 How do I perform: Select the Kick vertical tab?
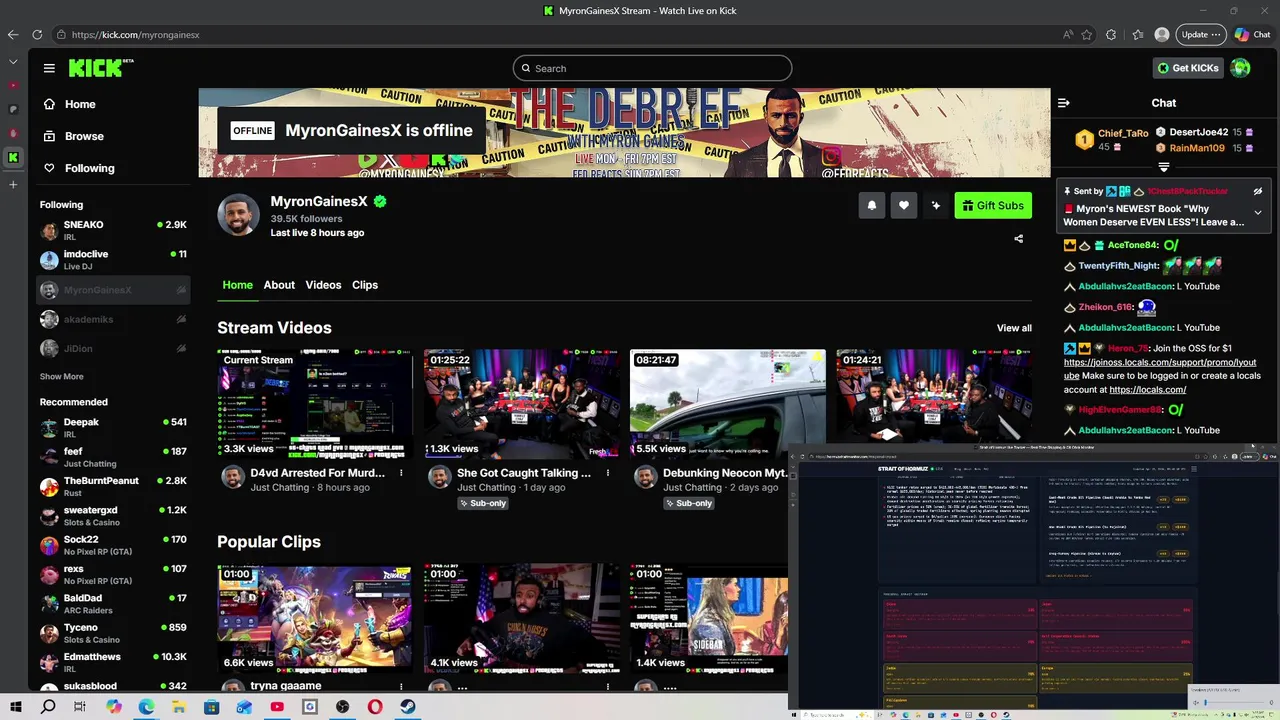click(x=13, y=157)
